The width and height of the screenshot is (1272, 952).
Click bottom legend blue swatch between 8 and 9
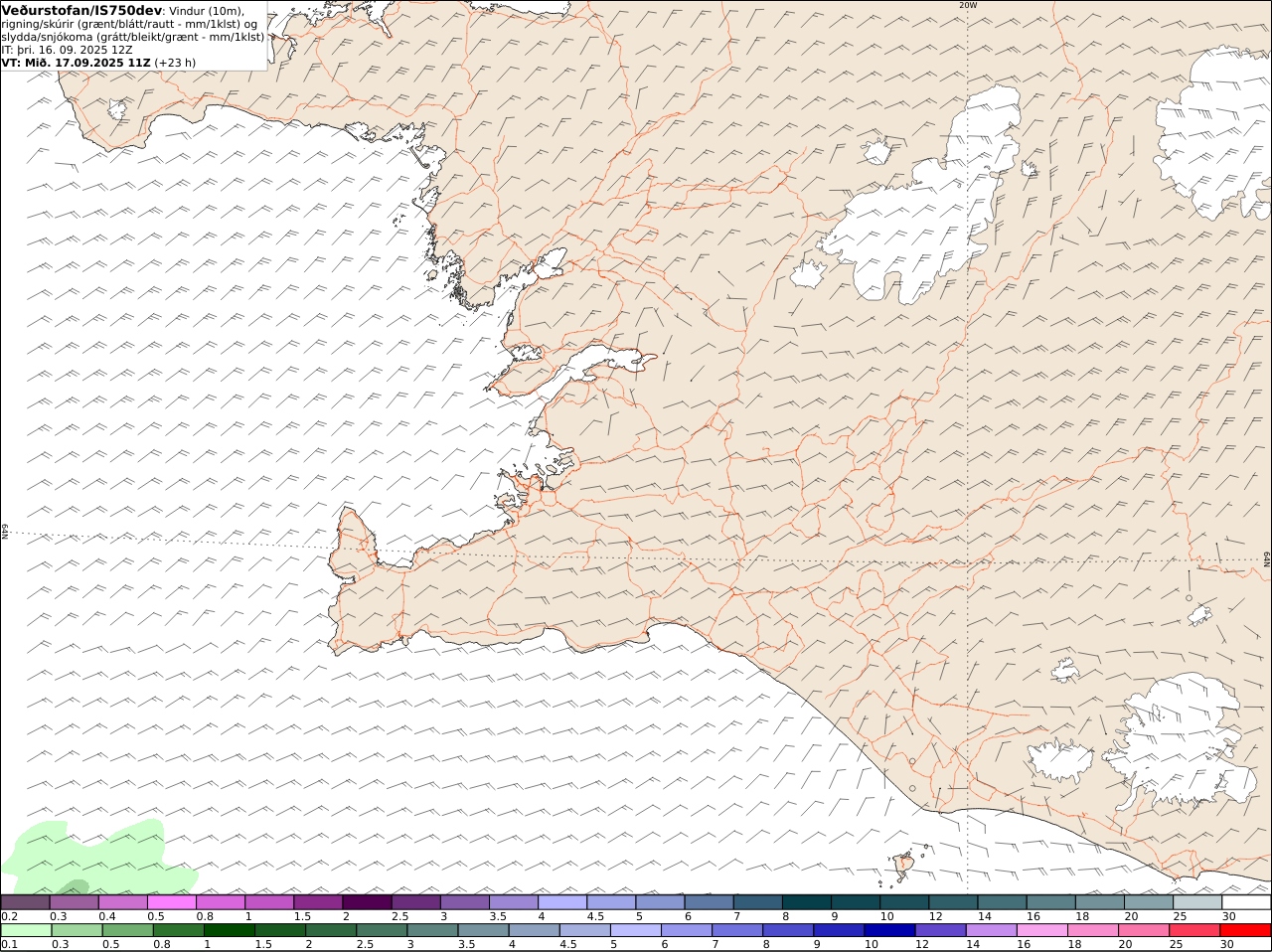click(x=788, y=930)
